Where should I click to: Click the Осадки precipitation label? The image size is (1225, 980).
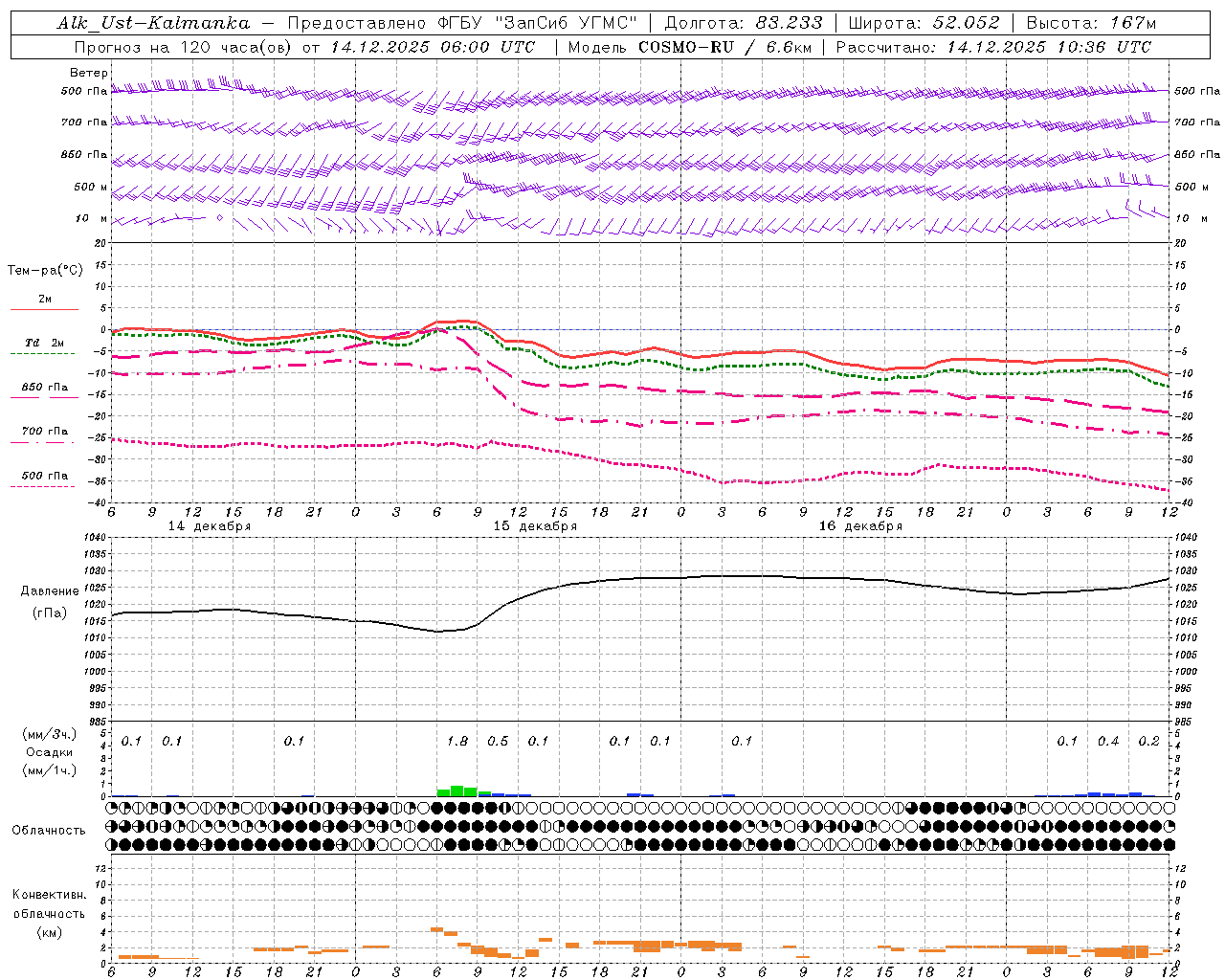tap(49, 752)
